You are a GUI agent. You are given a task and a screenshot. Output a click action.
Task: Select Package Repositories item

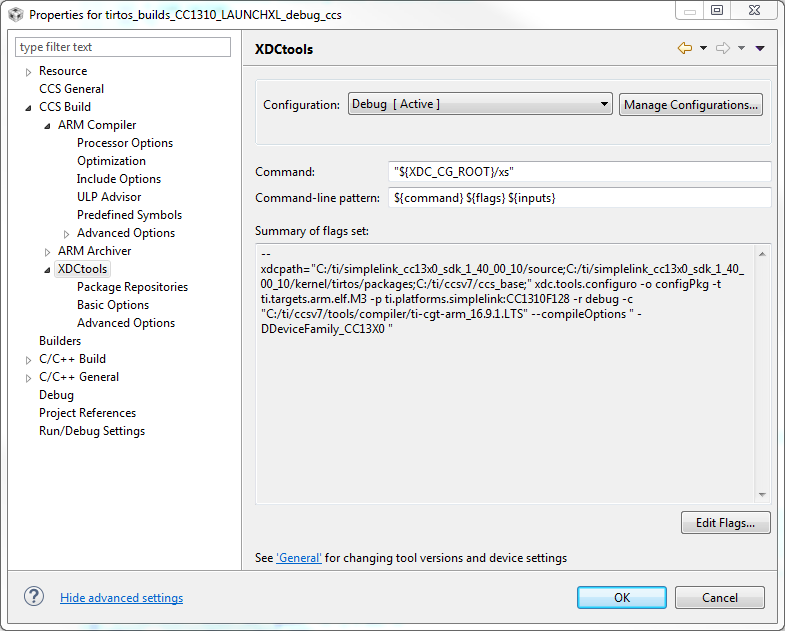click(132, 287)
